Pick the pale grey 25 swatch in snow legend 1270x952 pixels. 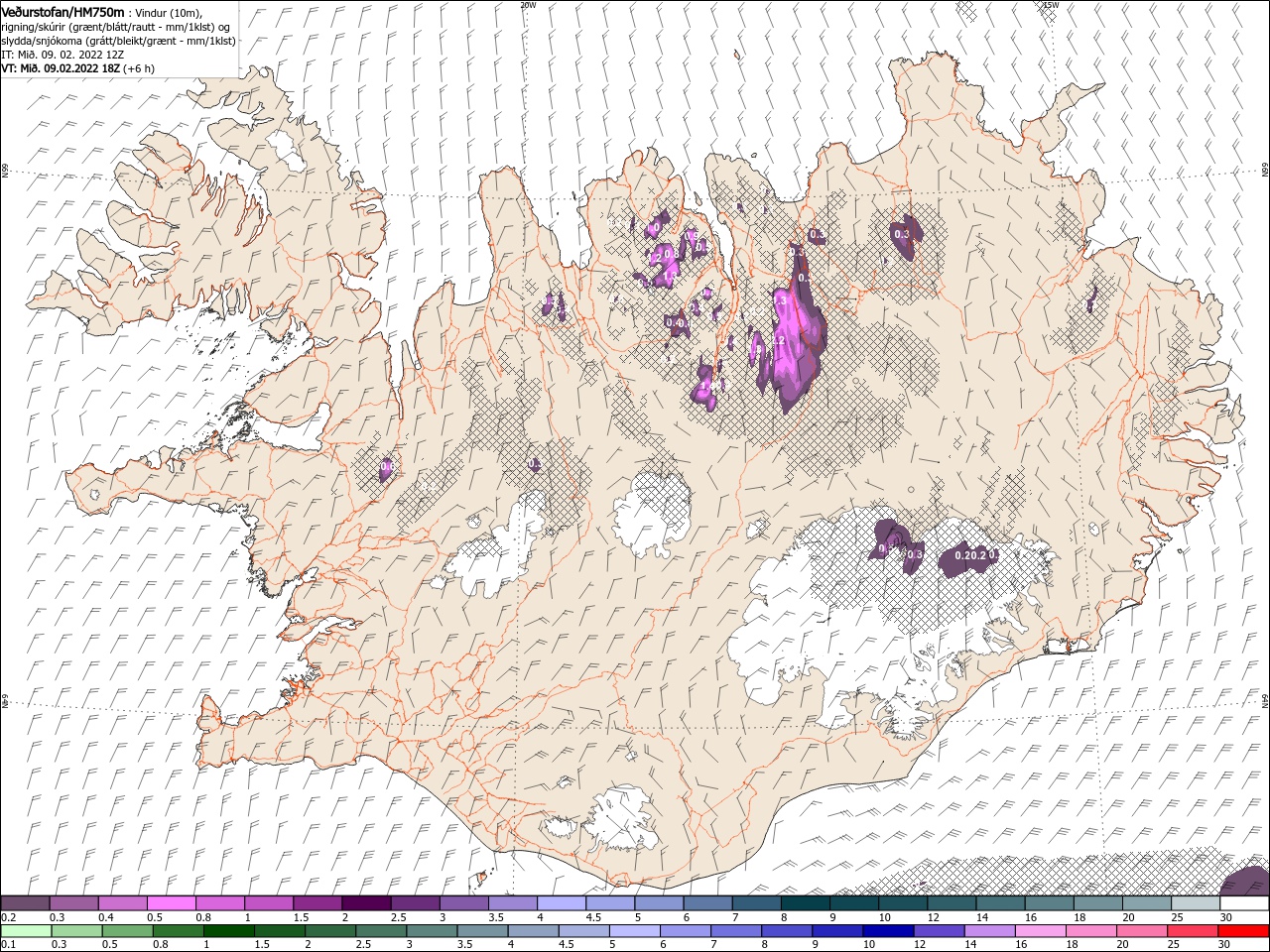point(1196,903)
